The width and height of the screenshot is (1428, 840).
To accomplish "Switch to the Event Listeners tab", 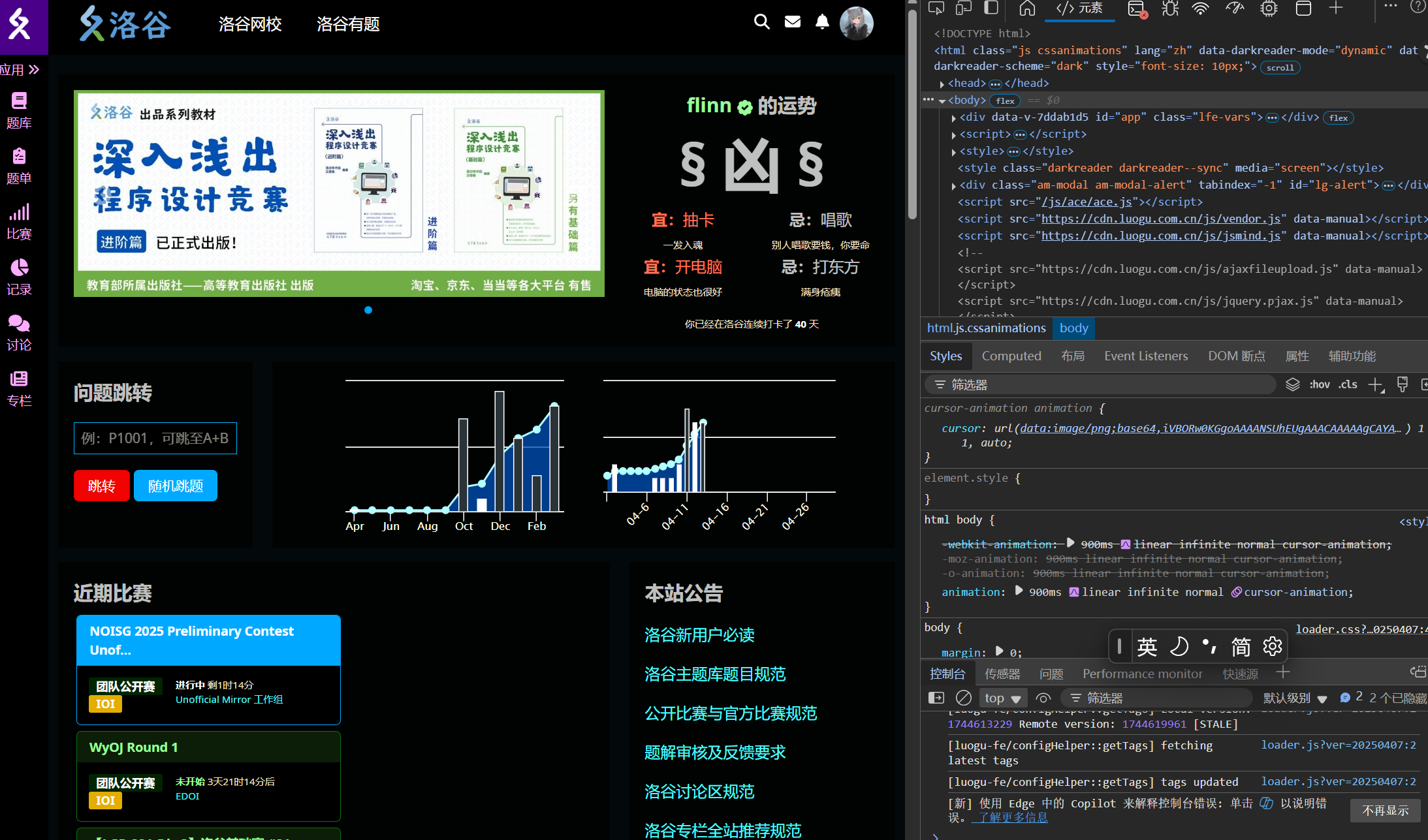I will coord(1145,356).
